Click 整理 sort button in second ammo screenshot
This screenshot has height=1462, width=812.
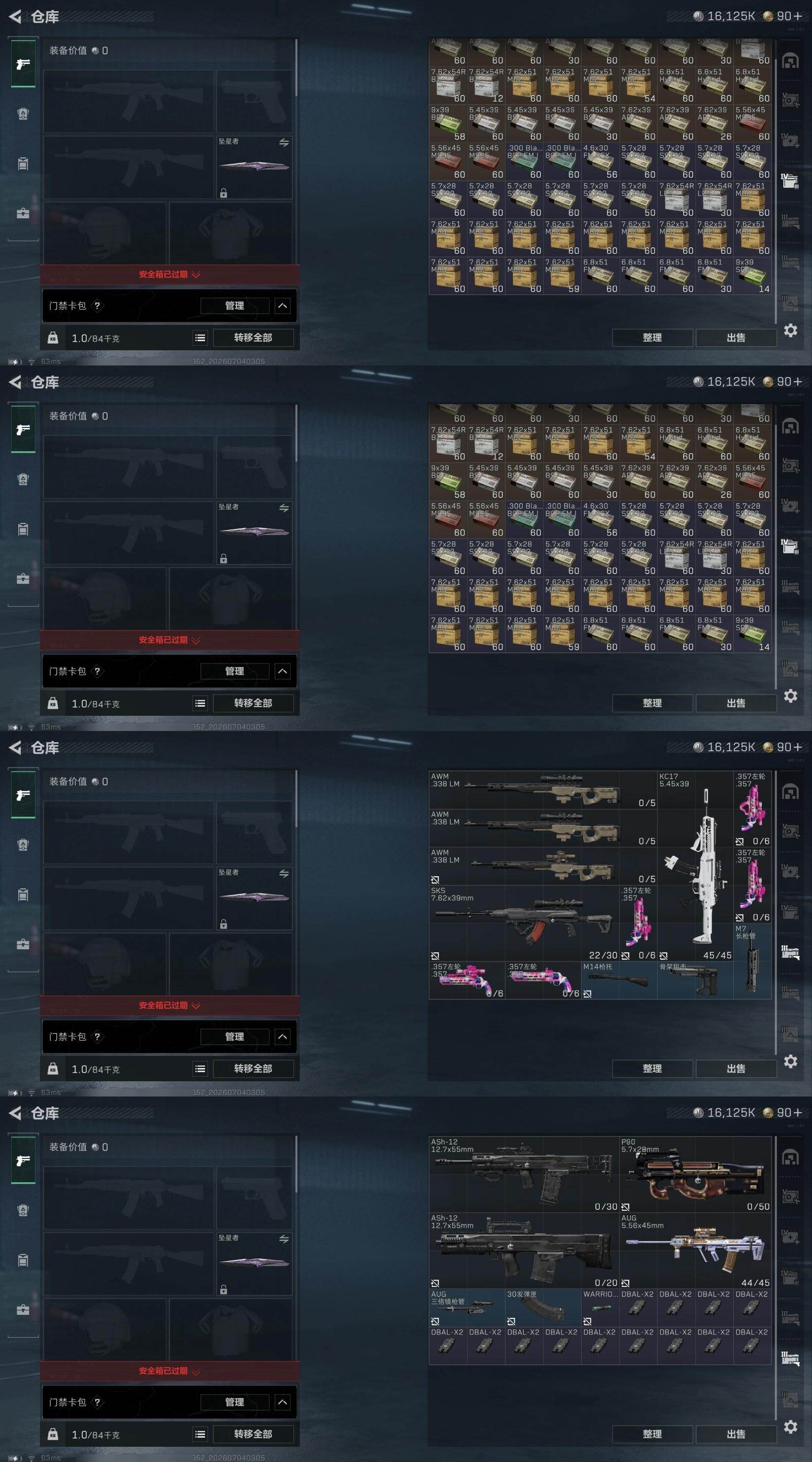652,703
